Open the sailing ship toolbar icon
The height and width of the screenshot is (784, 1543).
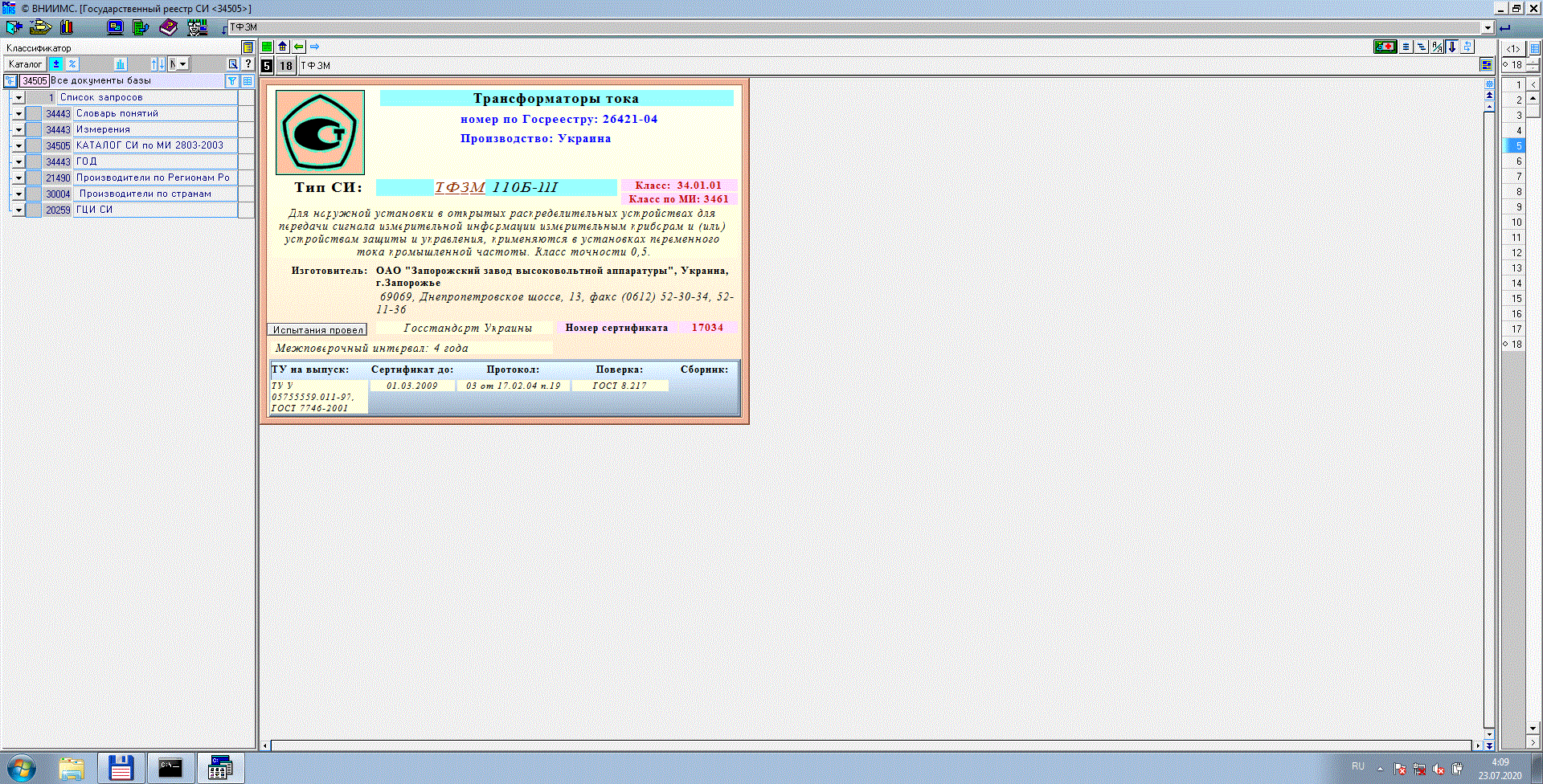(x=40, y=27)
